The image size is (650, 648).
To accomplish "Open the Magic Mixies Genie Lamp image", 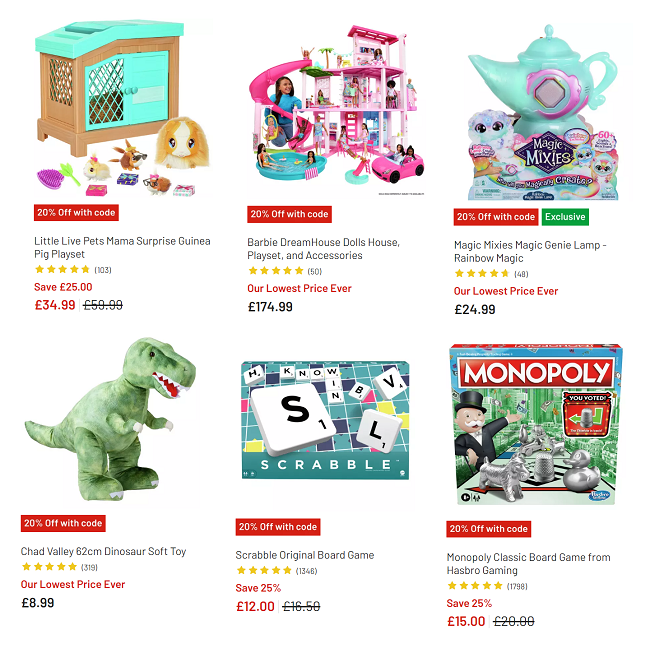I will (543, 112).
